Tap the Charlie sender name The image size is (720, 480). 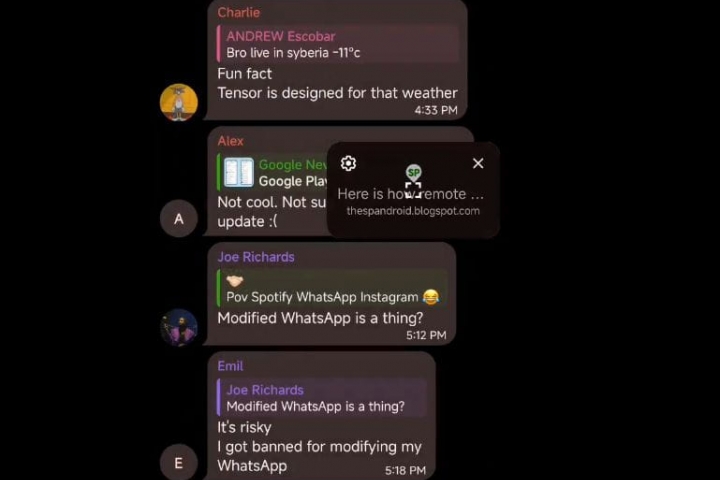pyautogui.click(x=239, y=12)
